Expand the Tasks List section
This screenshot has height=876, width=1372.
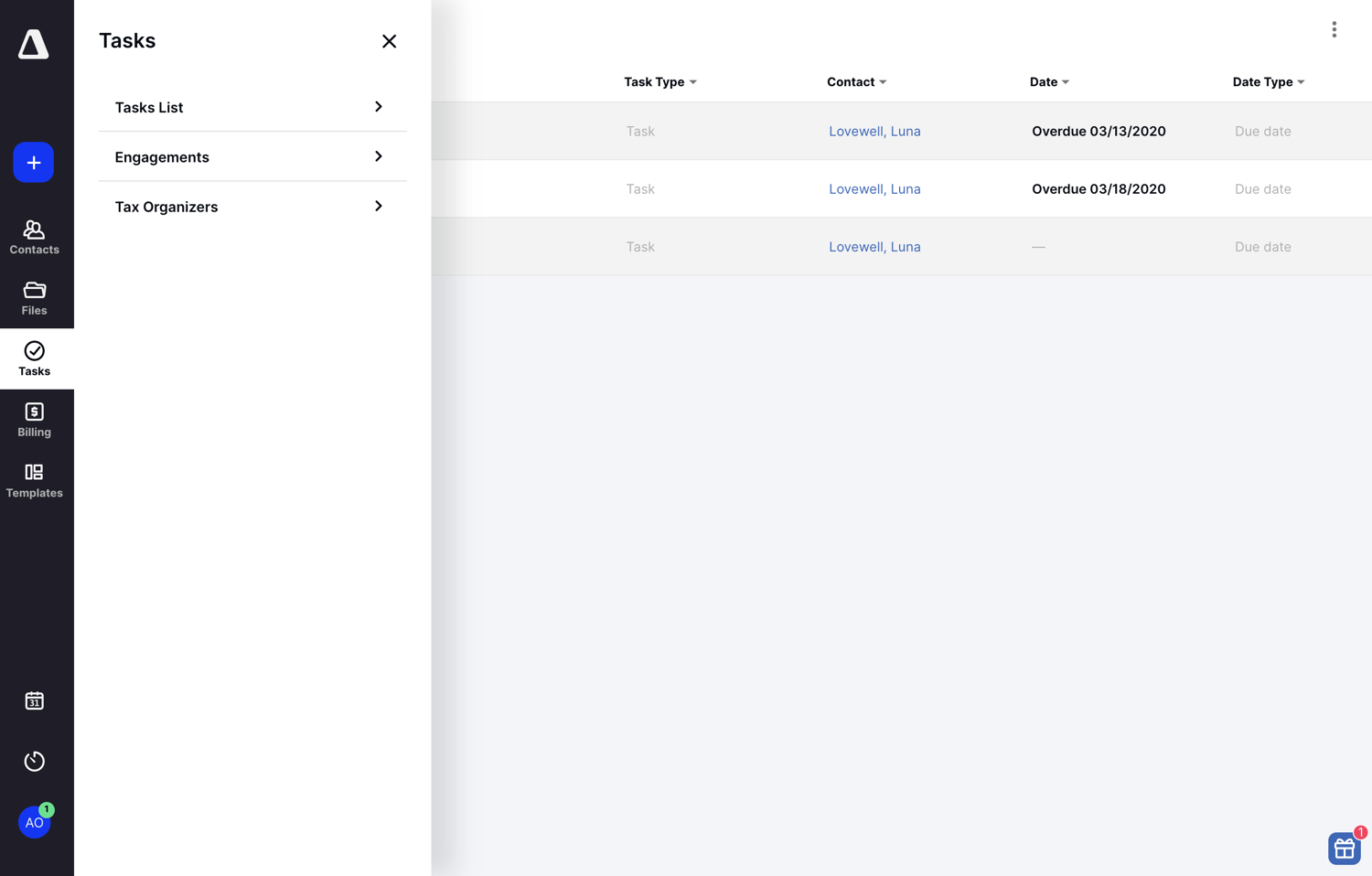(252, 107)
